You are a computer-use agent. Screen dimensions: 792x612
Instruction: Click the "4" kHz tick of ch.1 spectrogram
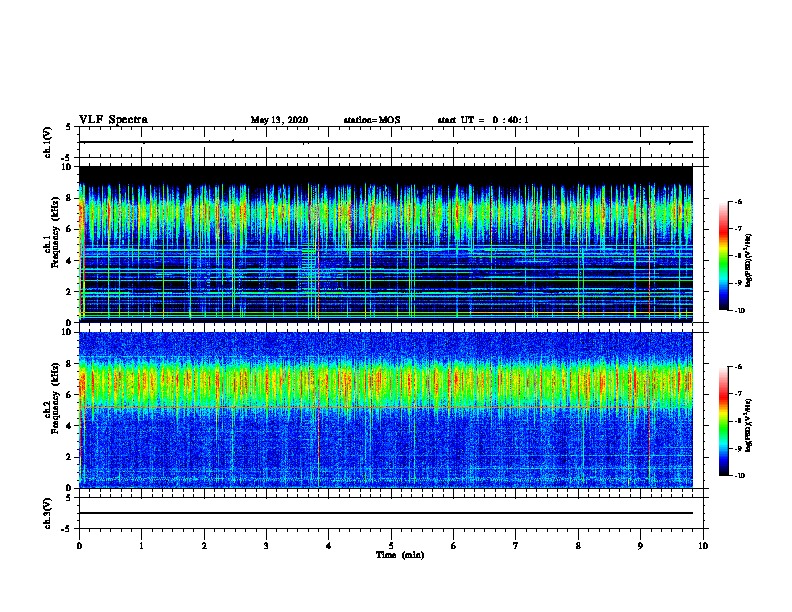(x=70, y=261)
